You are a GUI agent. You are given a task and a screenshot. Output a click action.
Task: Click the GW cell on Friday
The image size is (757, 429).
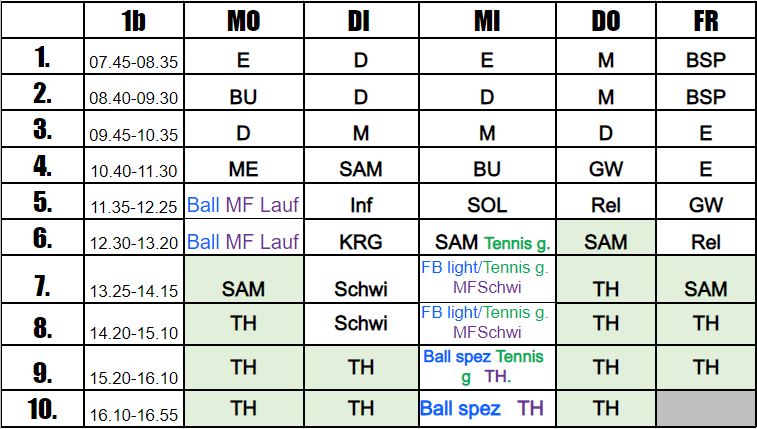(706, 201)
